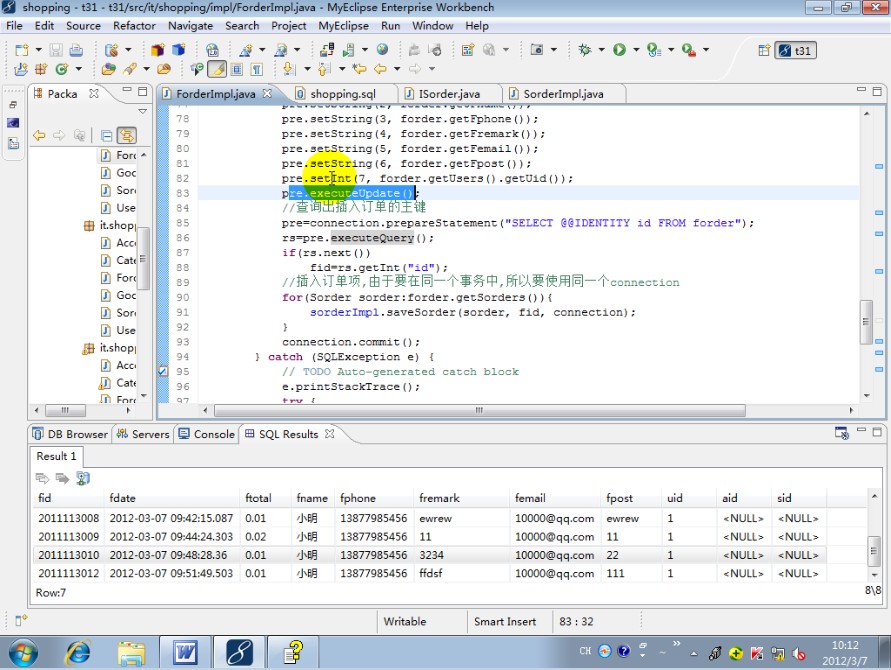Switch to the Console tab
The width and height of the screenshot is (891, 670).
tap(213, 434)
